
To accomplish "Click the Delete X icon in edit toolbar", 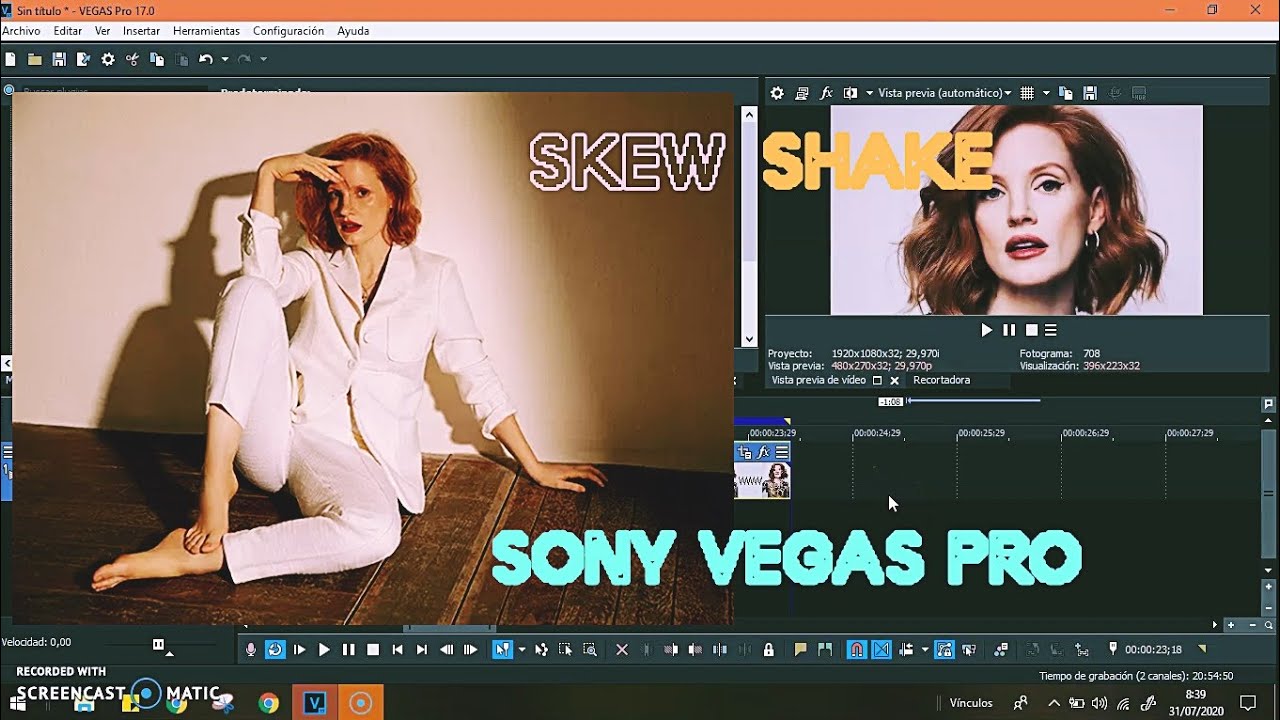I will click(621, 650).
